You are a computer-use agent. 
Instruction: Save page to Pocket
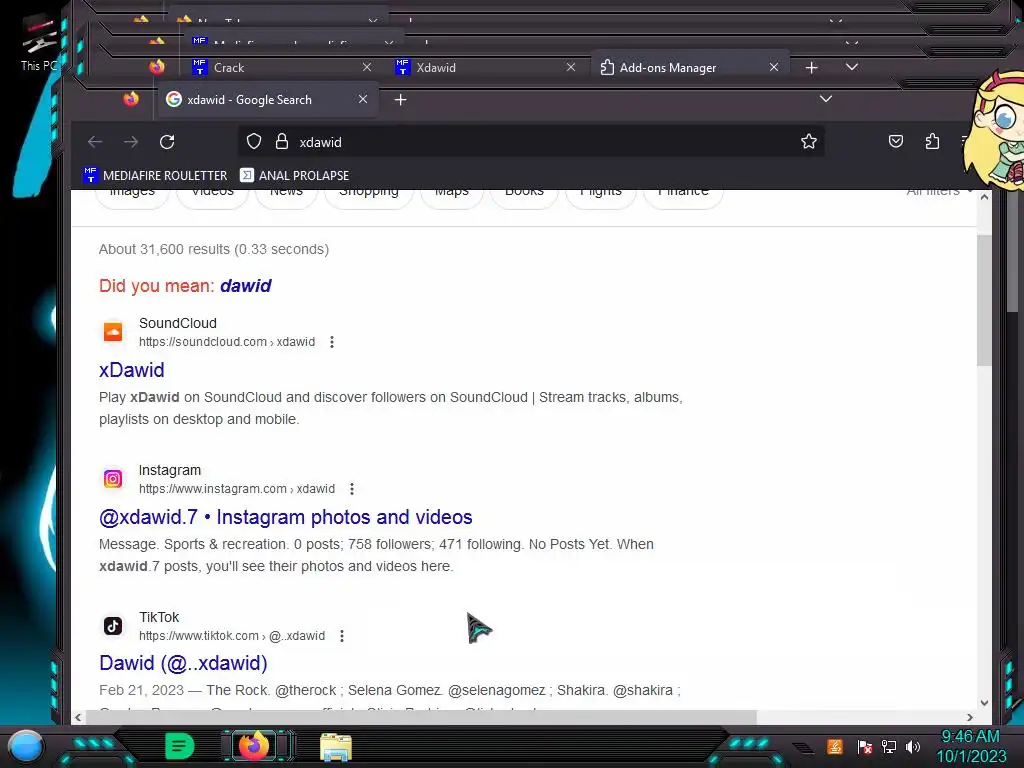tap(896, 141)
